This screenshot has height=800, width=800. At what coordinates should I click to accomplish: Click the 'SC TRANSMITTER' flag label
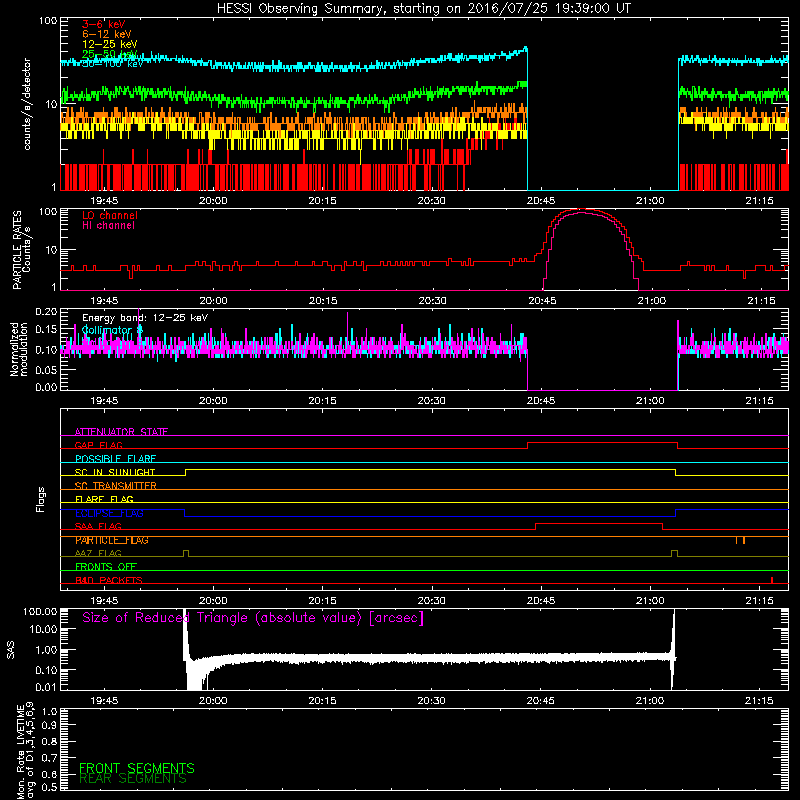(115, 485)
